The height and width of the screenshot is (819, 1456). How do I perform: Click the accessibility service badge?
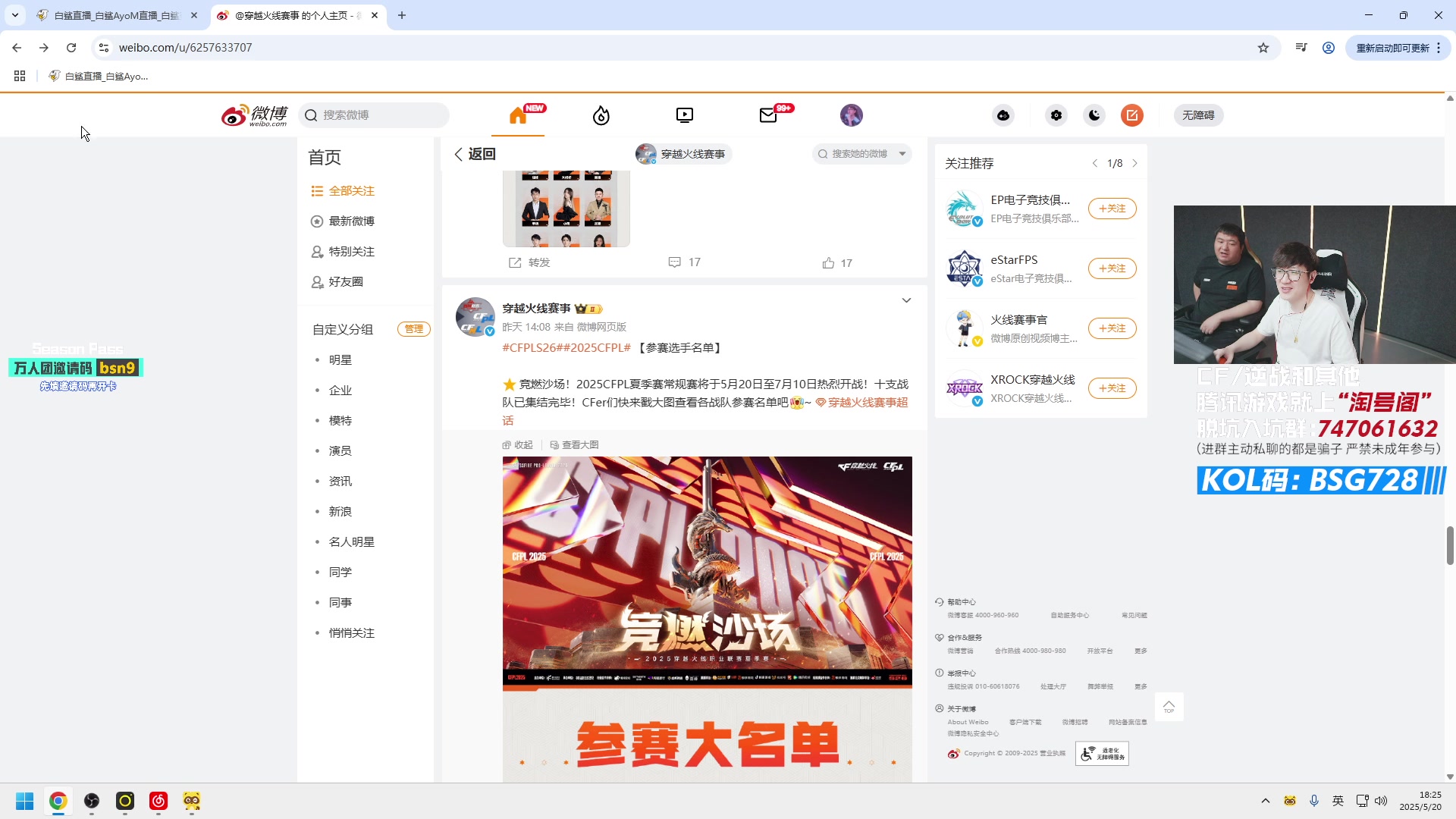1102,754
